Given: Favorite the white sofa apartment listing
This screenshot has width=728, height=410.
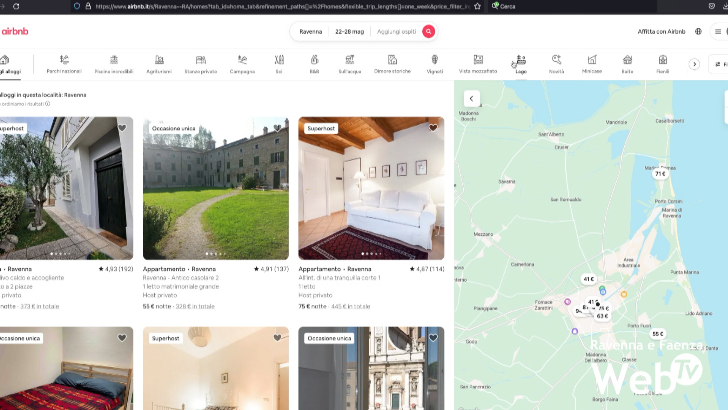Looking at the screenshot, I should (x=433, y=128).
